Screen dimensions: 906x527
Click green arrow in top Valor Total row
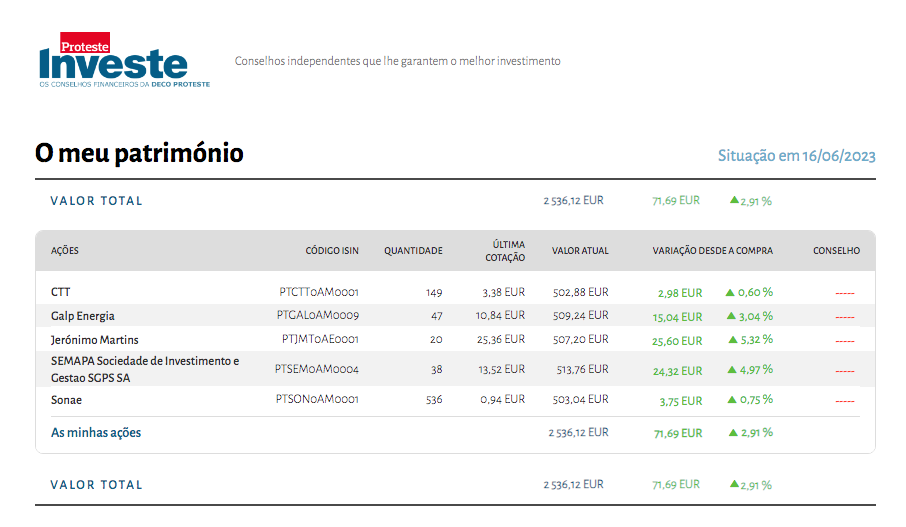pyautogui.click(x=734, y=200)
